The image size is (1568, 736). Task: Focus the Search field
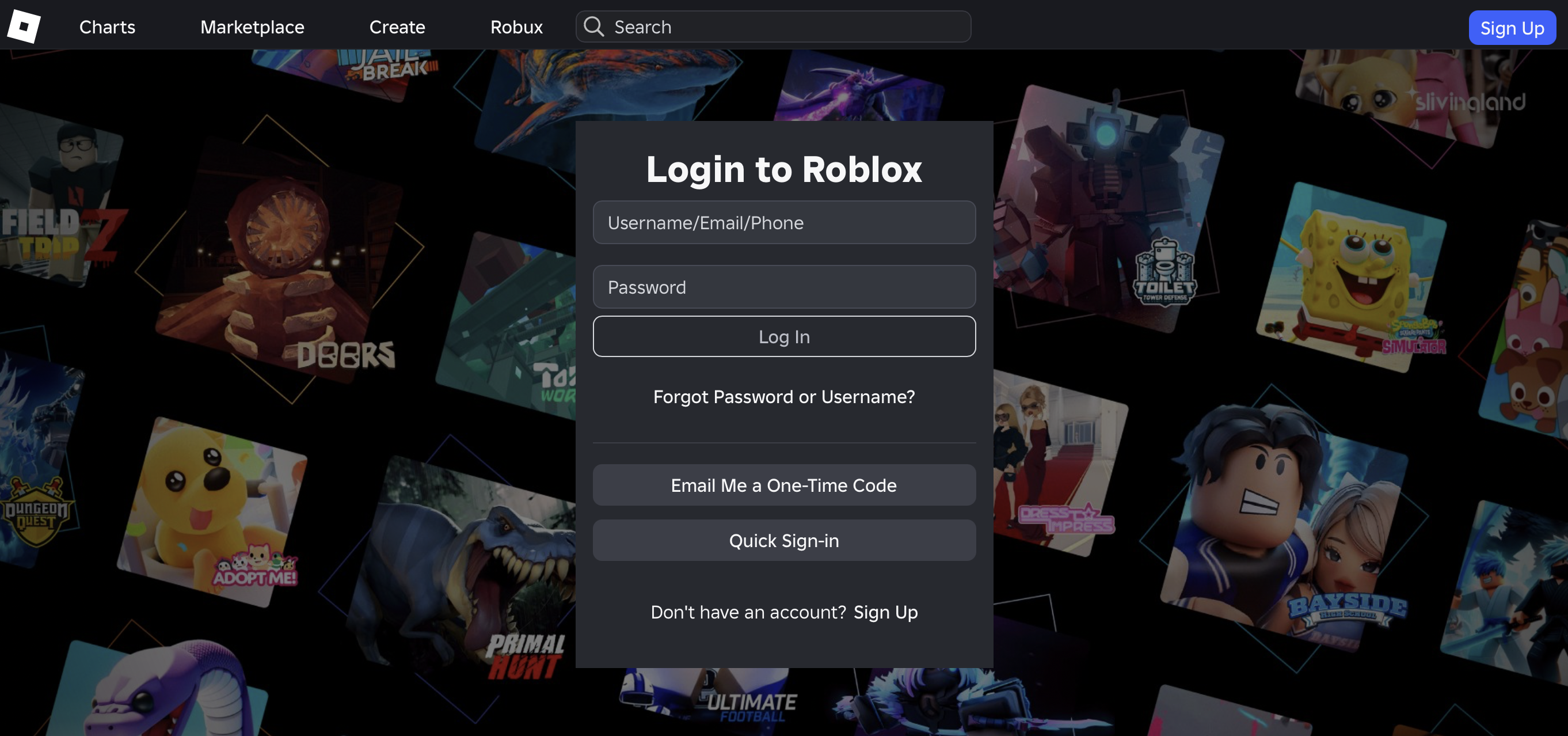pos(773,27)
